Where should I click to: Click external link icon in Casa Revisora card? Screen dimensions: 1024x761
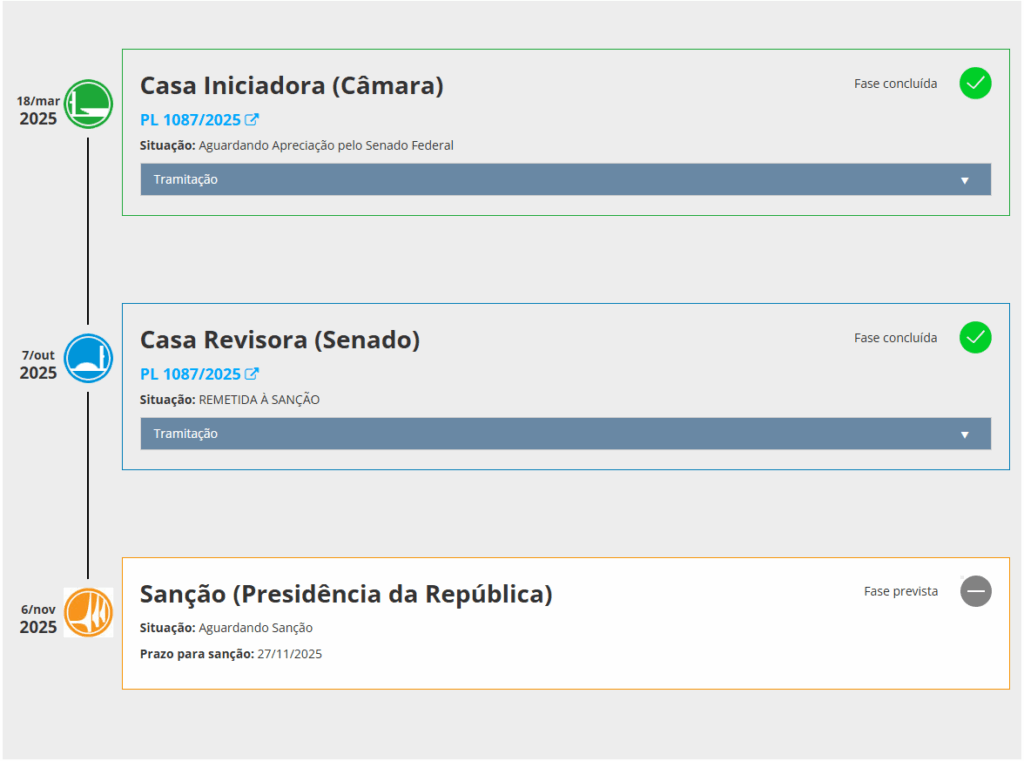click(253, 374)
